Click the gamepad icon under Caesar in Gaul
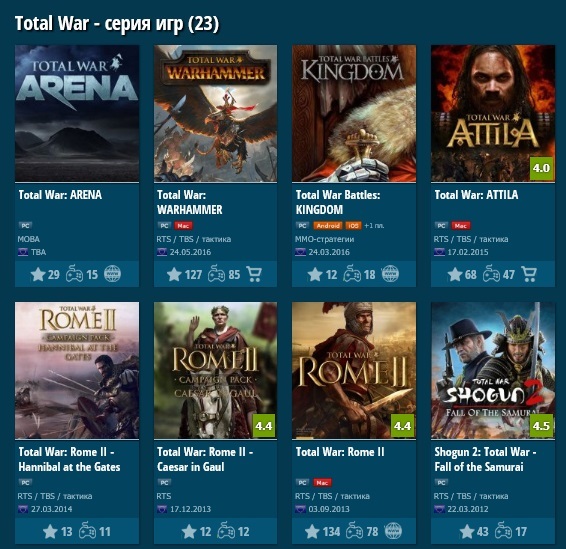 226,531
